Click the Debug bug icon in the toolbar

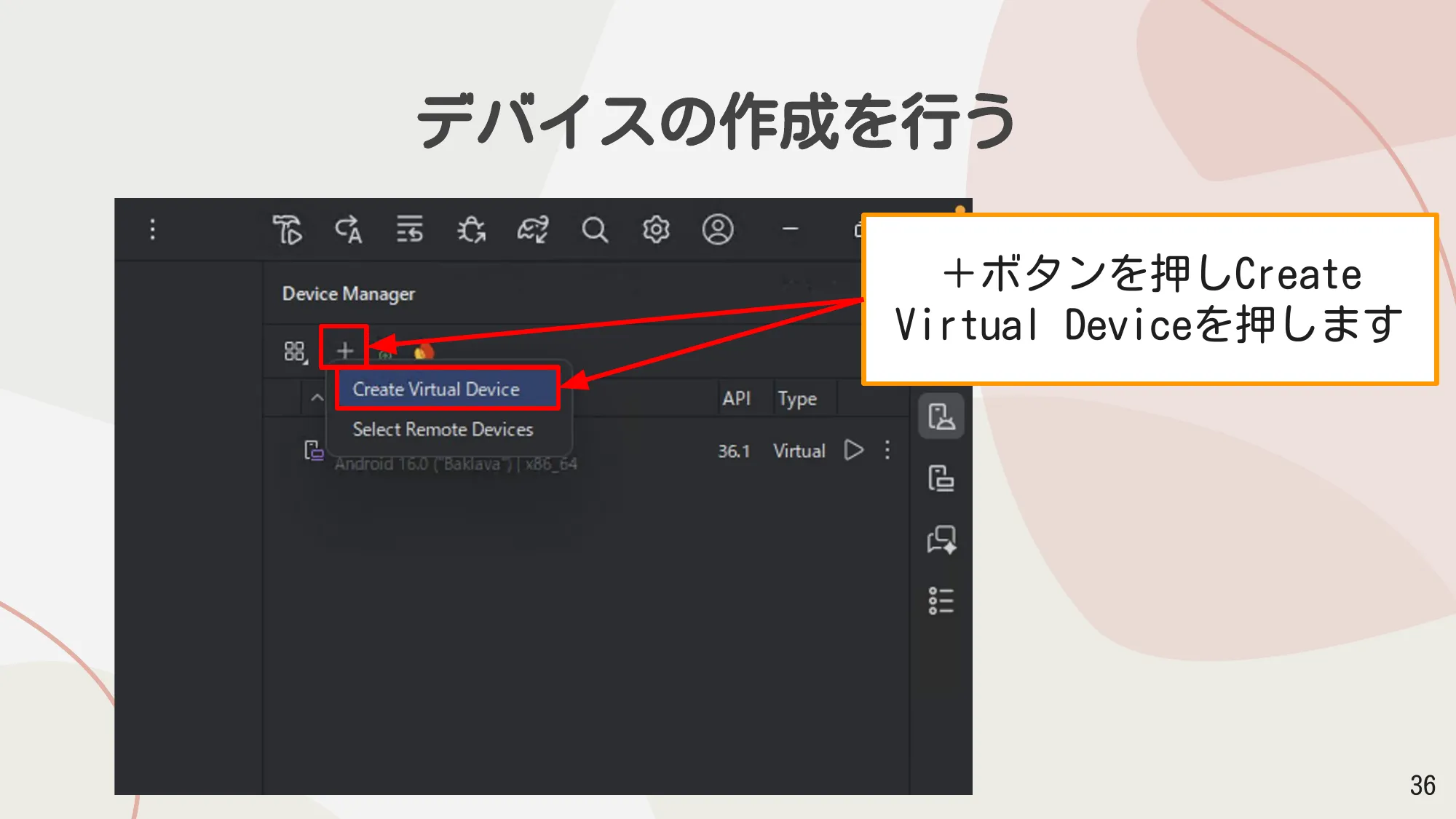coord(471,231)
